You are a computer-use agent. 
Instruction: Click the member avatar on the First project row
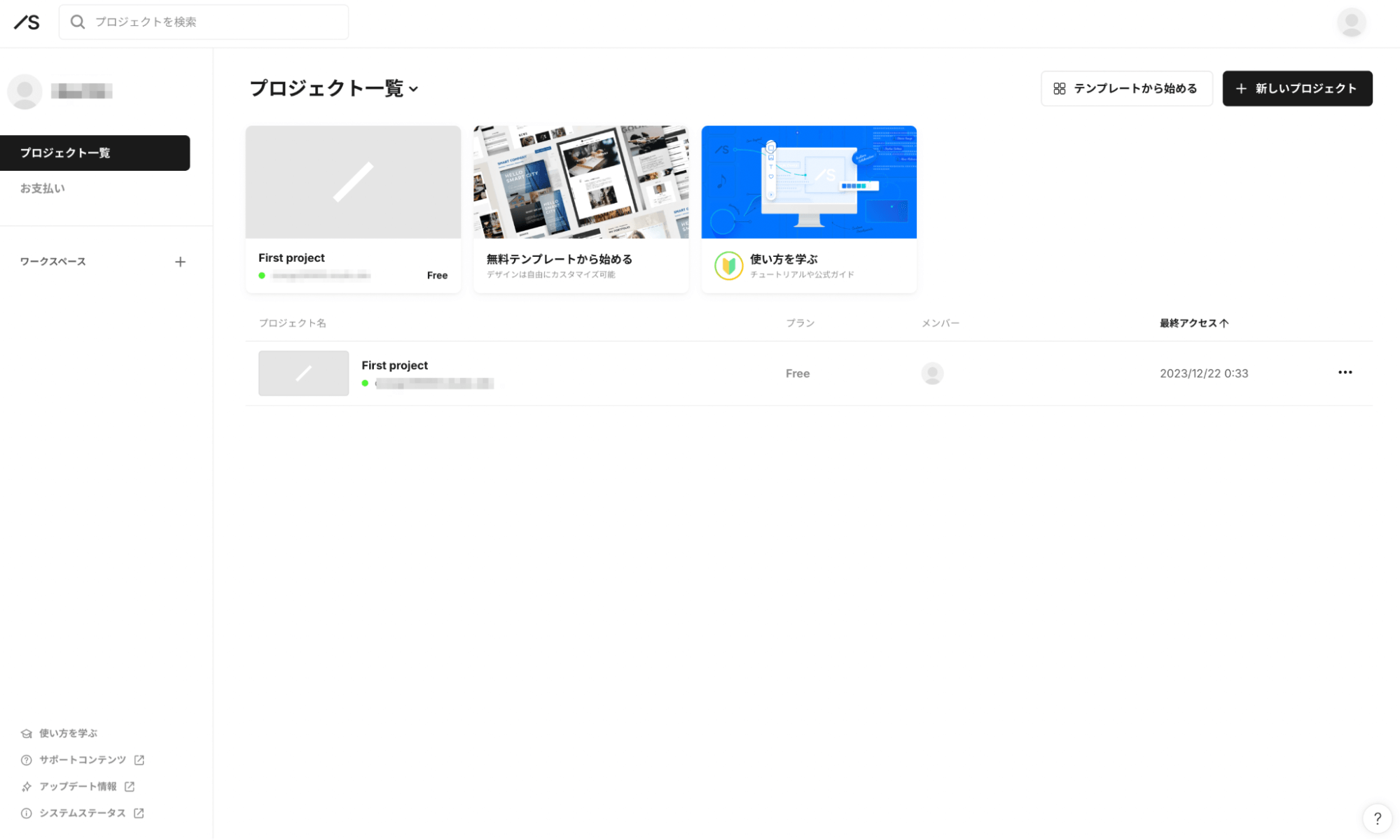pos(931,373)
